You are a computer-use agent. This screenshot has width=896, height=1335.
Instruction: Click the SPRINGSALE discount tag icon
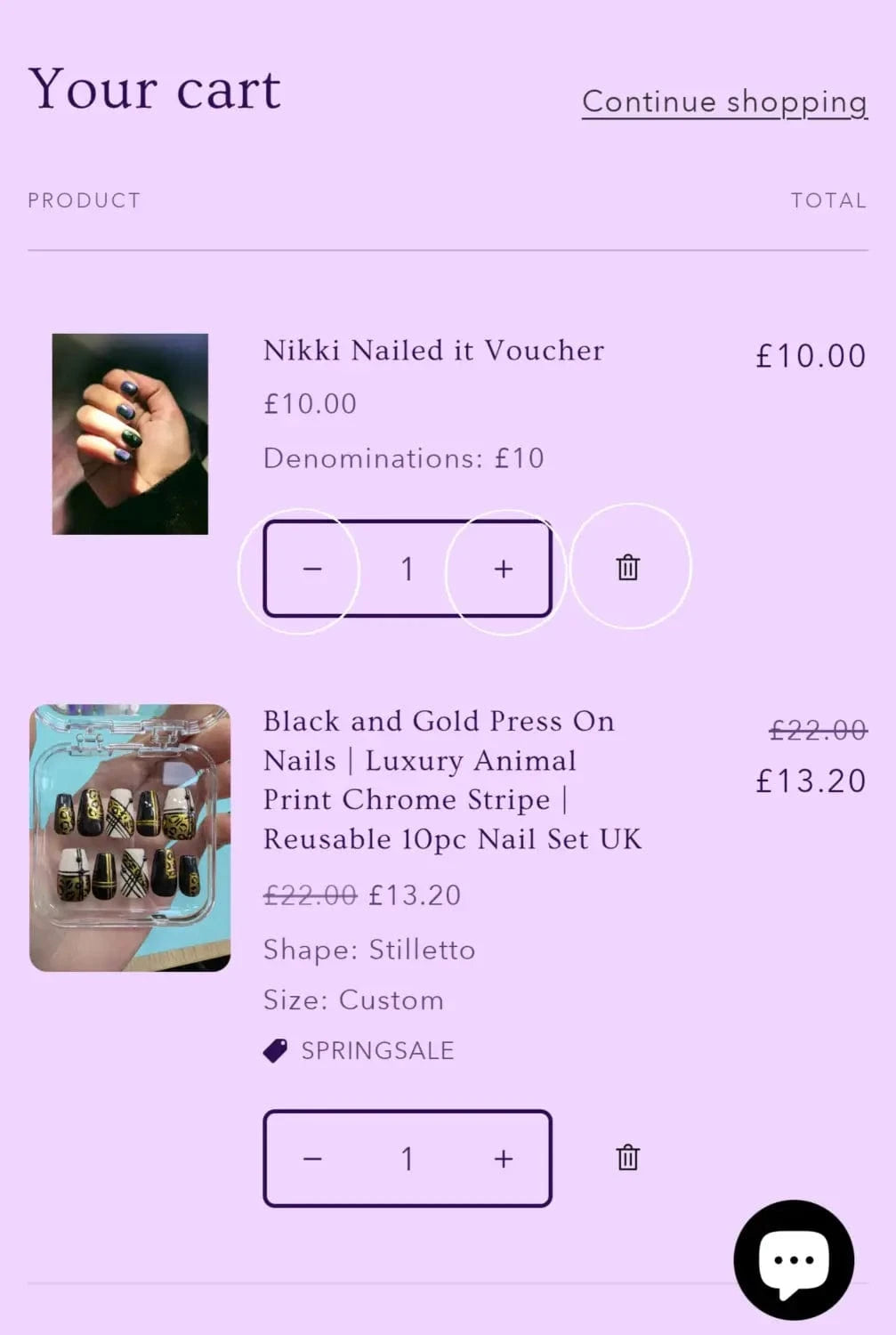(276, 1051)
